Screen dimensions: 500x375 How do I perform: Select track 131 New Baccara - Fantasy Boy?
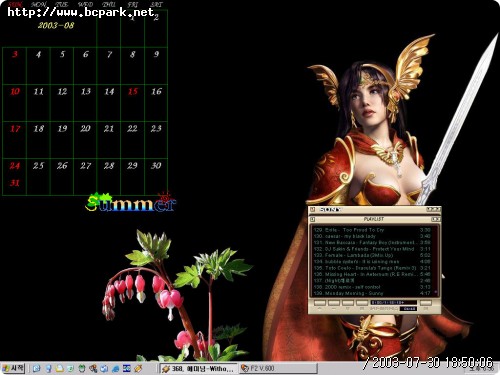[372, 243]
